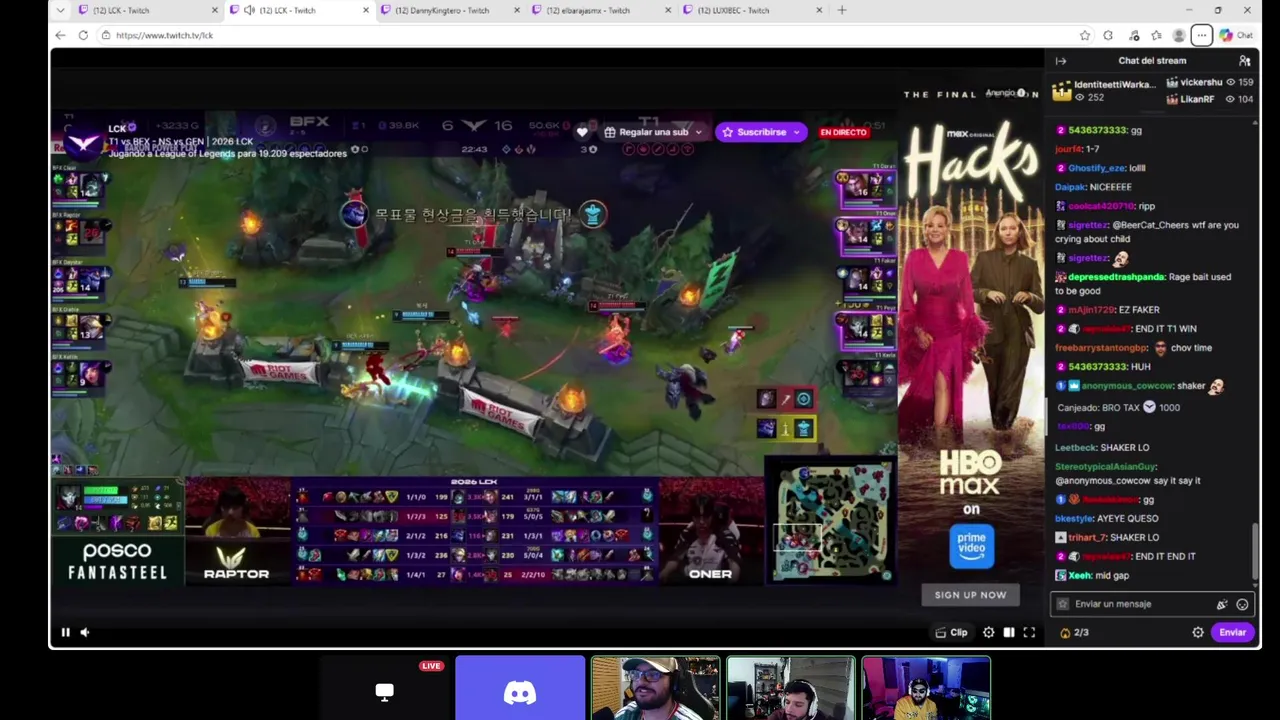This screenshot has width=1280, height=720.
Task: Open the Suscribirse dropdown arrow
Action: click(798, 132)
